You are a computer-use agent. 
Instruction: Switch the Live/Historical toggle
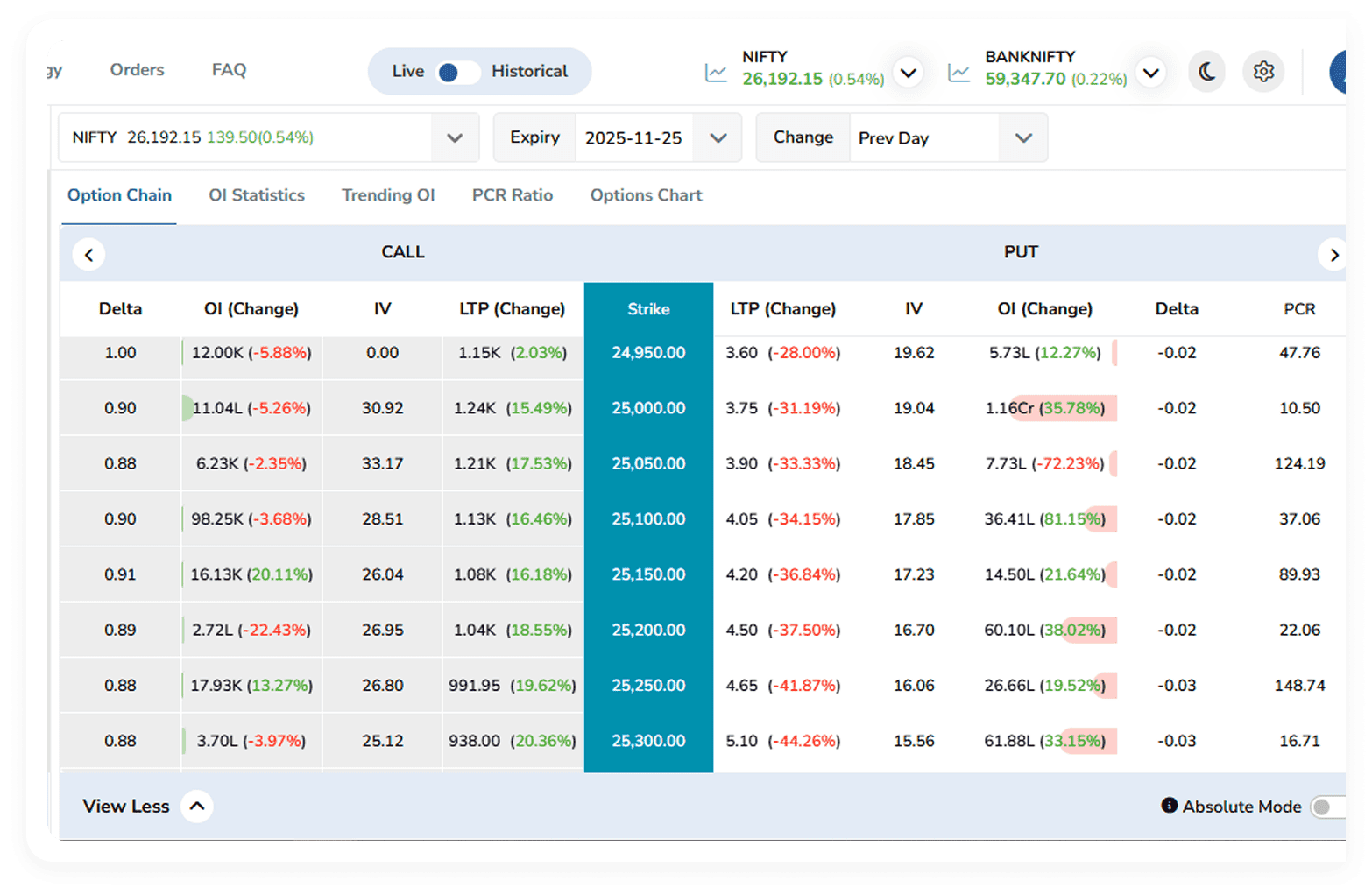(457, 72)
